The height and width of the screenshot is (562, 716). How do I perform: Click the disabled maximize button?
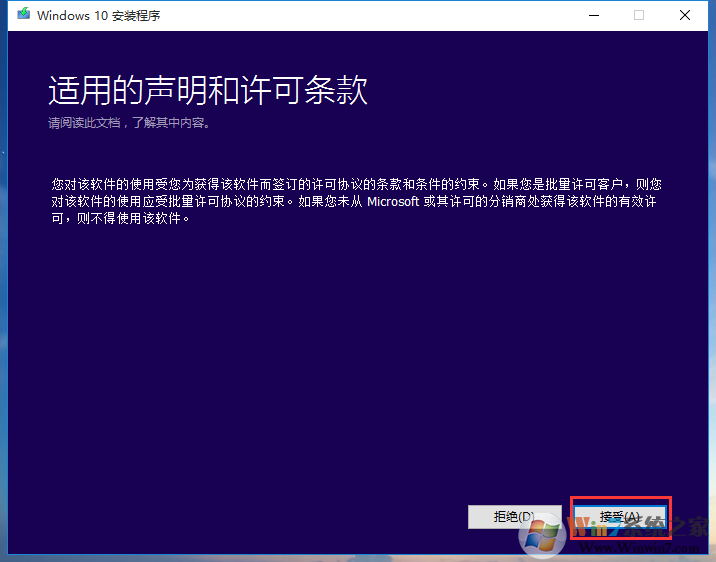click(639, 16)
